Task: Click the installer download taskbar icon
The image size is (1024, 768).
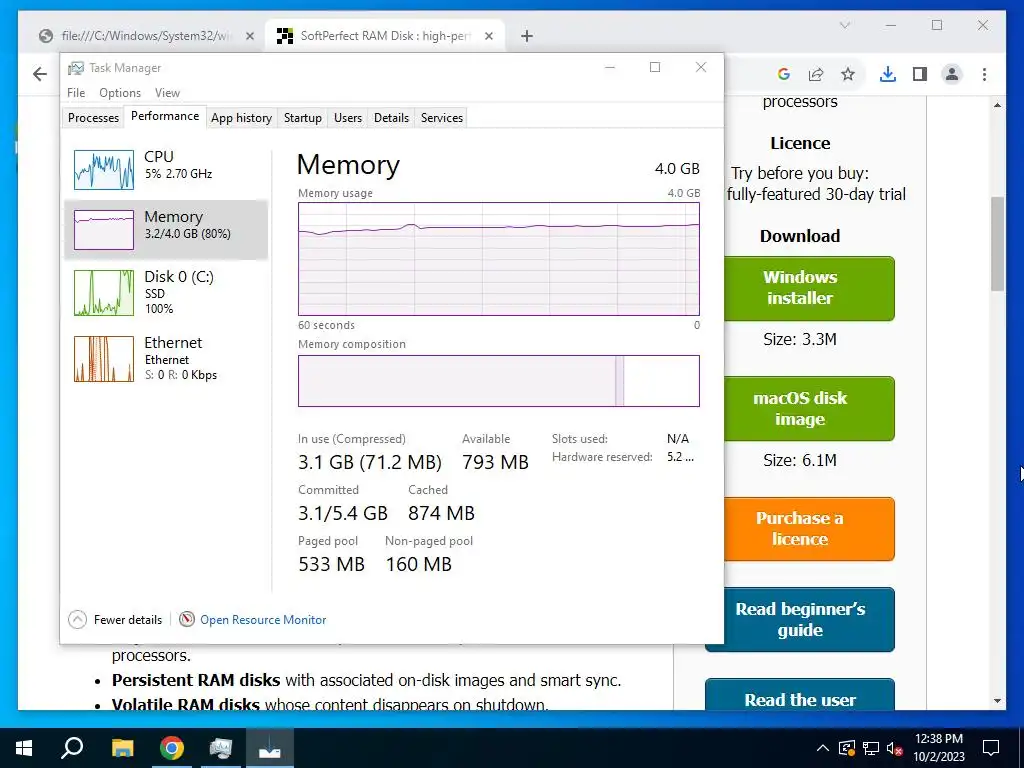Action: click(x=270, y=748)
